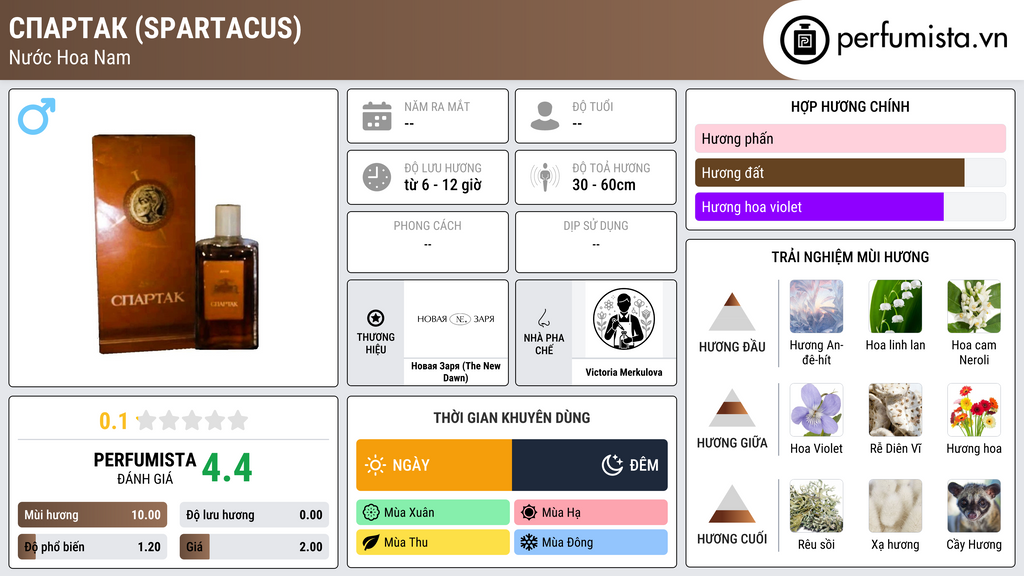Screen dimensions: 1024x576
Task: Open the Hương An-đê-hít note image
Action: click(x=816, y=306)
